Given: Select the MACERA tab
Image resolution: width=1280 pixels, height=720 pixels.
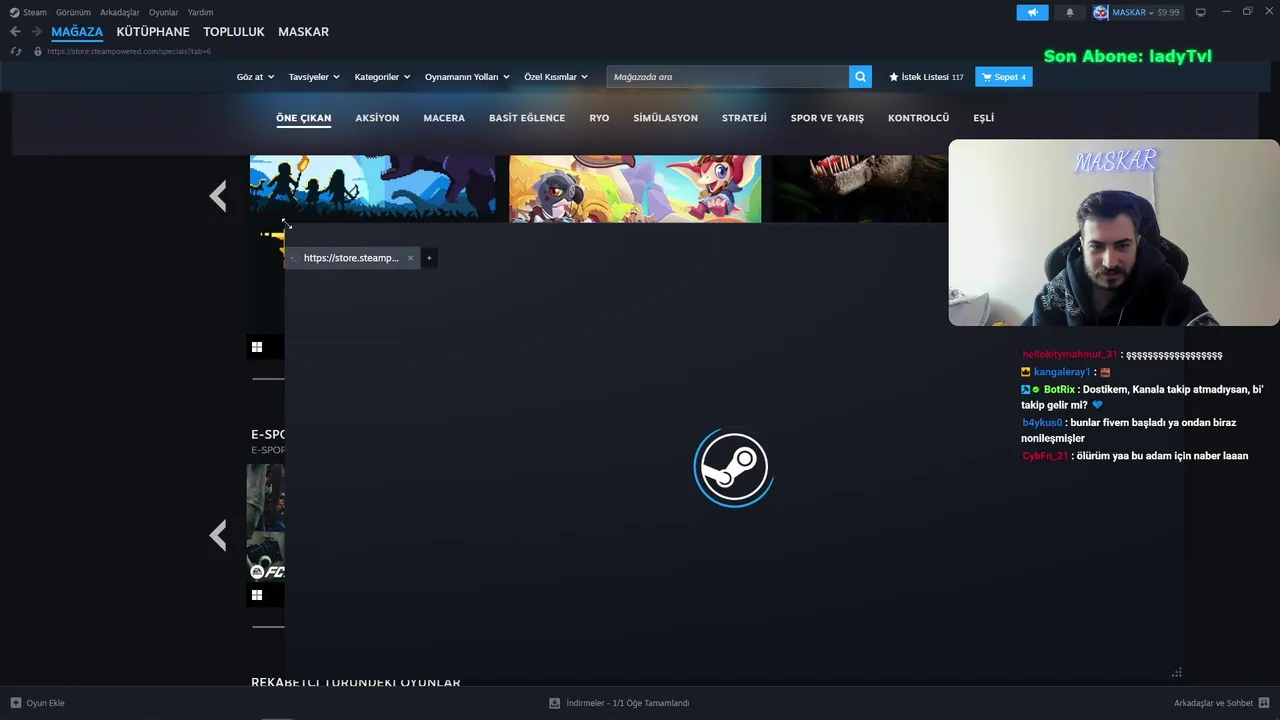Looking at the screenshot, I should coord(444,118).
